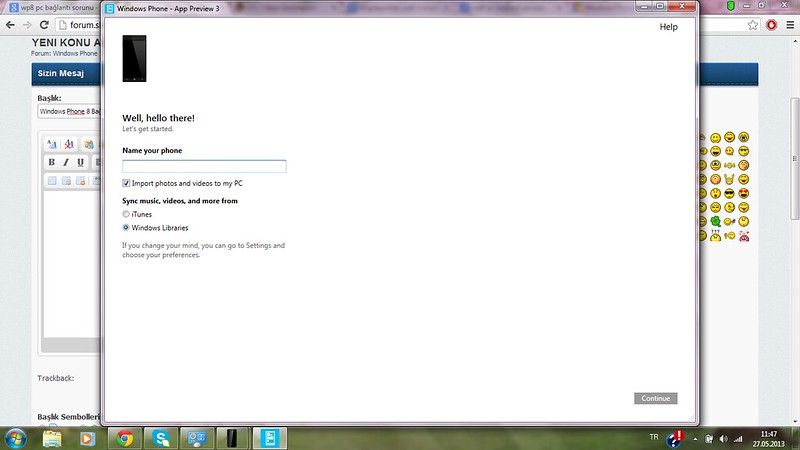Show hidden tray icons arrow

pos(695,439)
